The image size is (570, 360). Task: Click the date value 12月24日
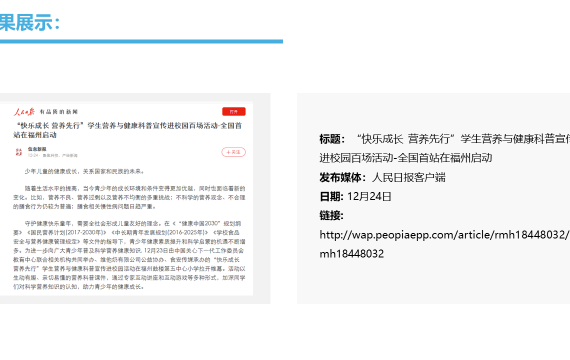point(369,197)
